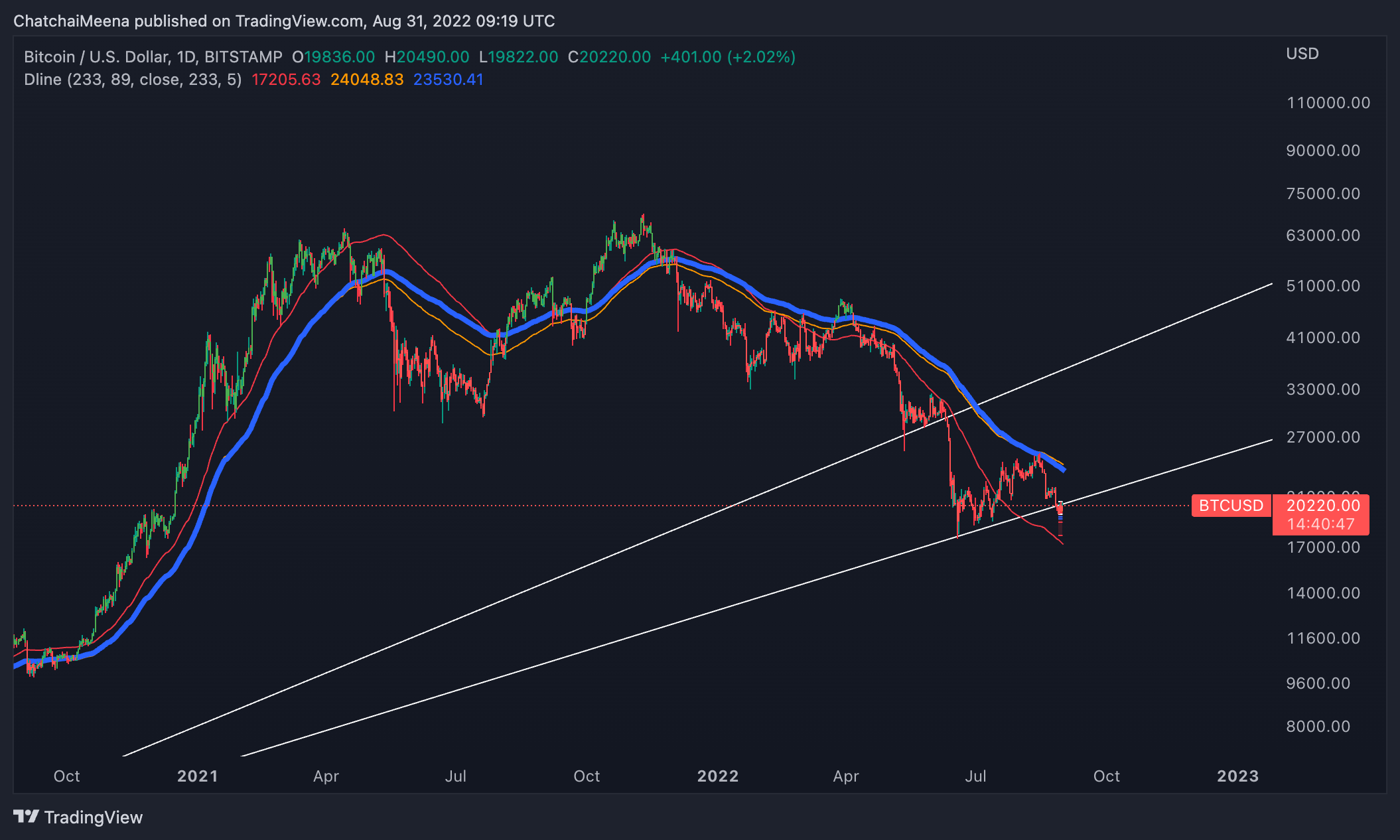Image resolution: width=1400 pixels, height=840 pixels.
Task: Click the 17000.00 price axis label
Action: pyautogui.click(x=1323, y=547)
